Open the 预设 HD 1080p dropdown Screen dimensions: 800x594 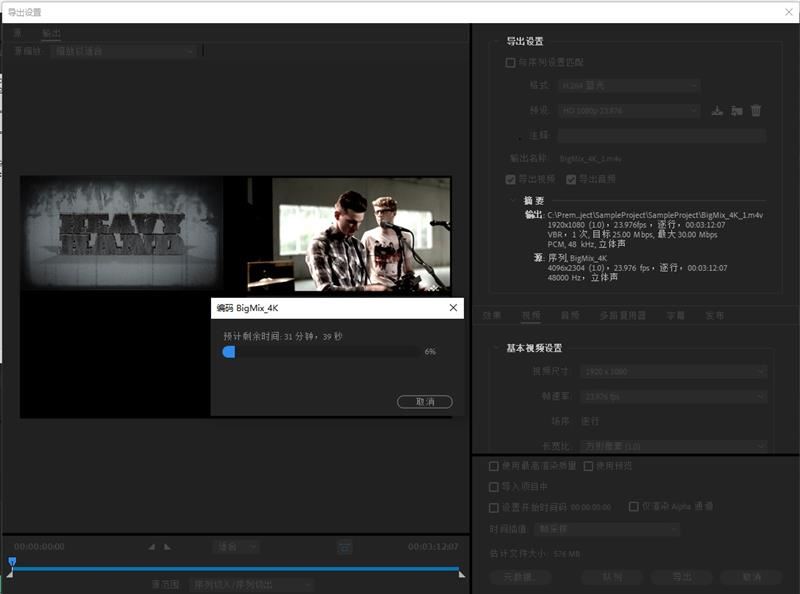tap(629, 110)
